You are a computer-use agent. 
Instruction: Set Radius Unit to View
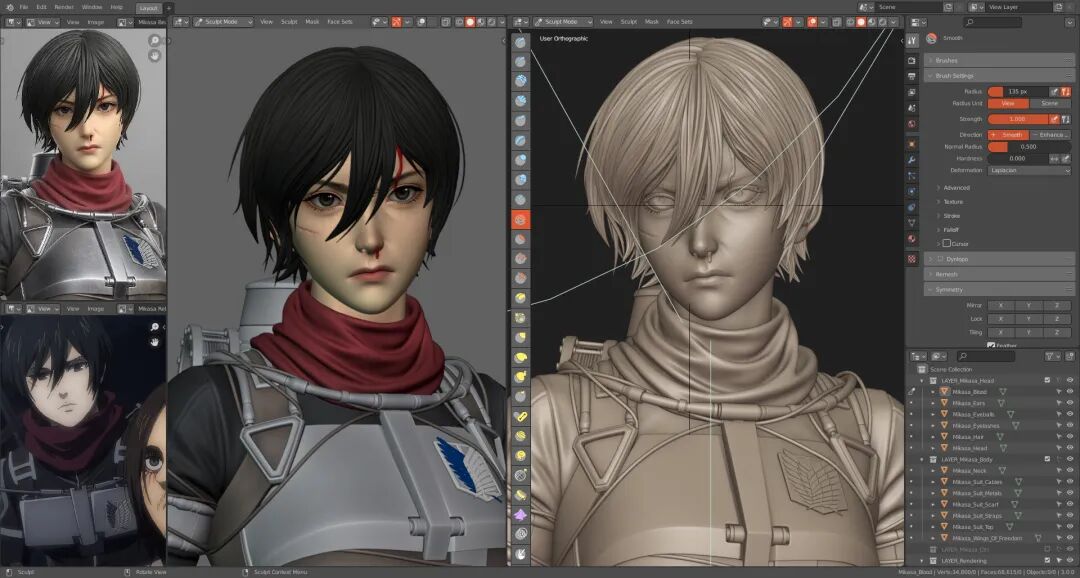[1008, 103]
